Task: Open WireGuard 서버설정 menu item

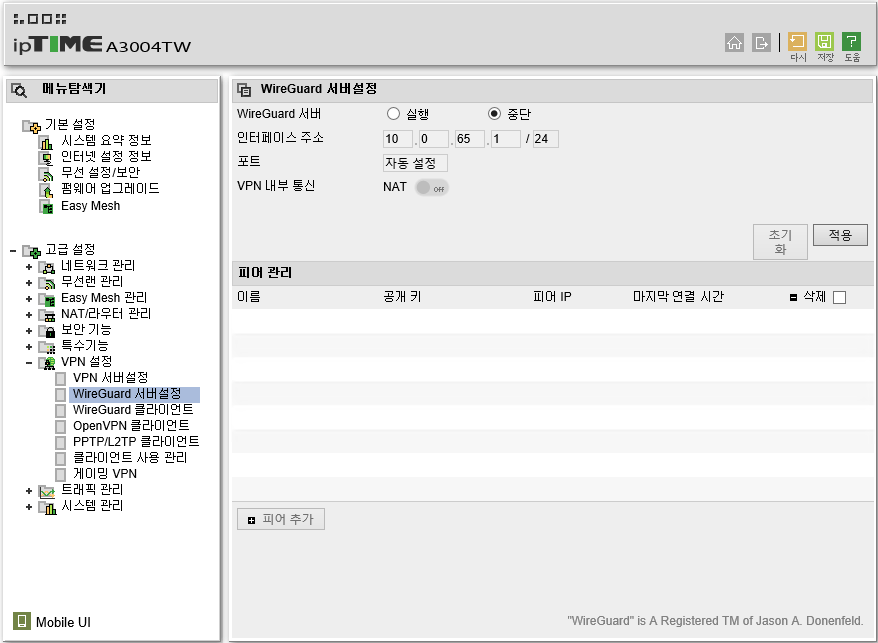Action: point(127,394)
